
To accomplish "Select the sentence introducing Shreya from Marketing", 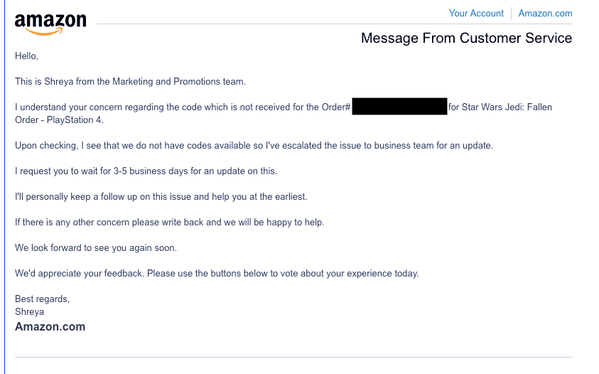I will (130, 82).
